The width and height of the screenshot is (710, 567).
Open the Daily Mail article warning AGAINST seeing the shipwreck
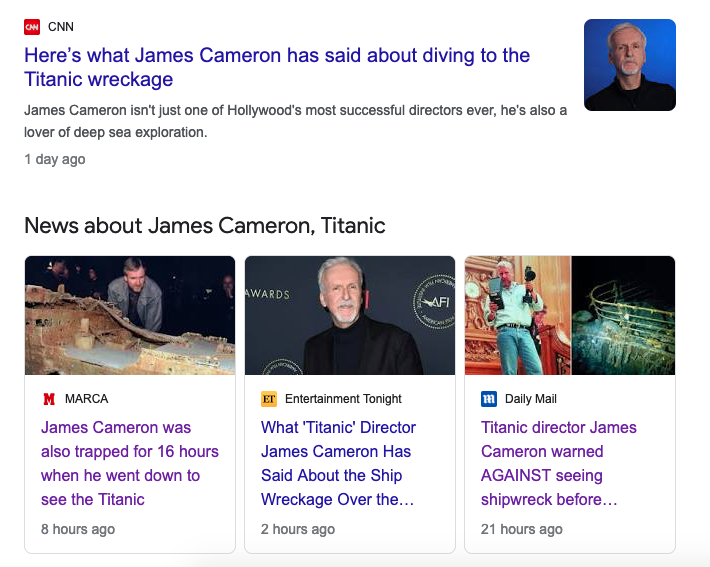[558, 463]
